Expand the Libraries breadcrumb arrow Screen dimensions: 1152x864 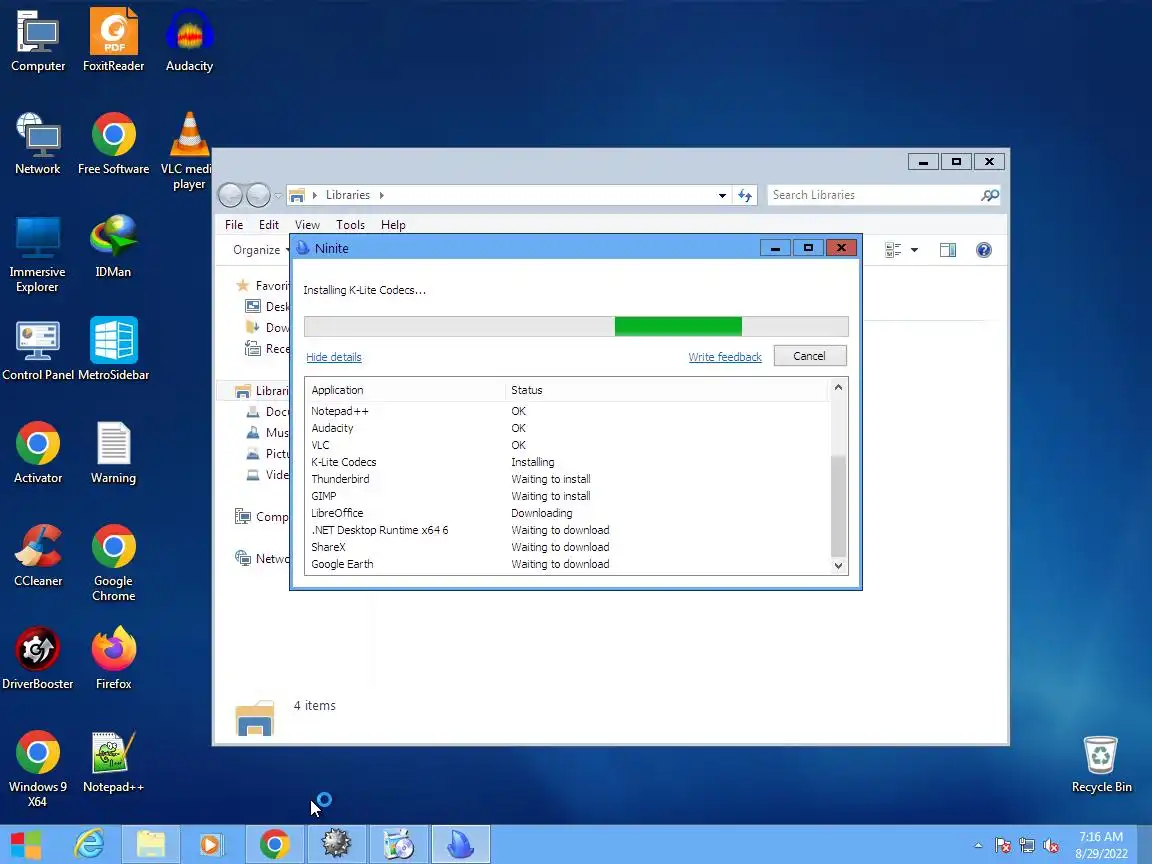coord(381,195)
